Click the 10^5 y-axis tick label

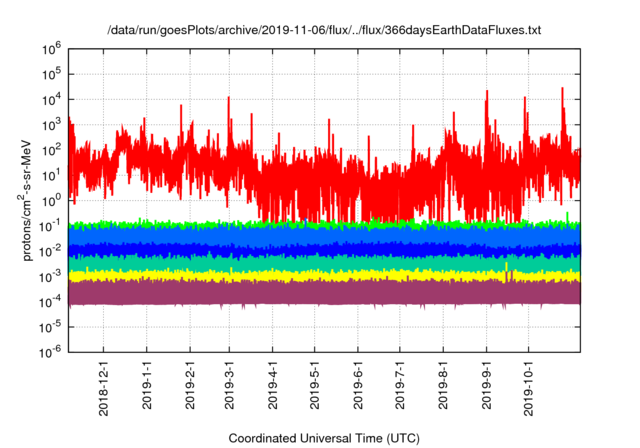51,74
